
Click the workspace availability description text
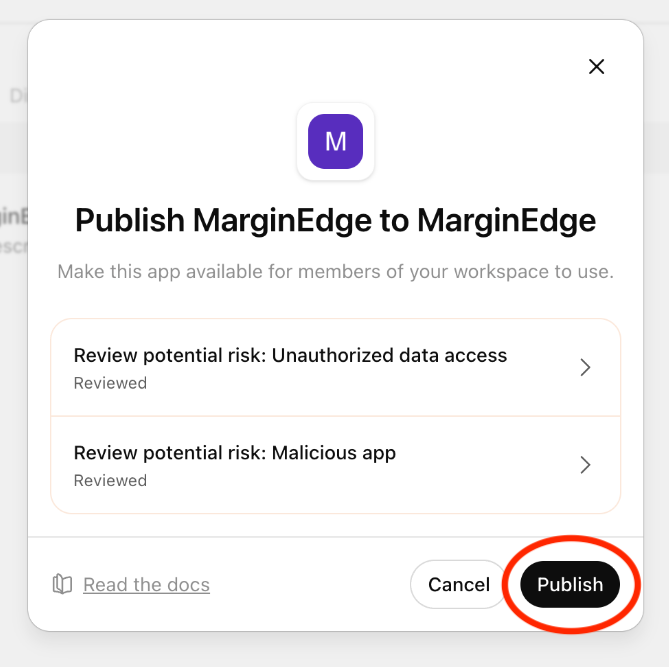[335, 272]
